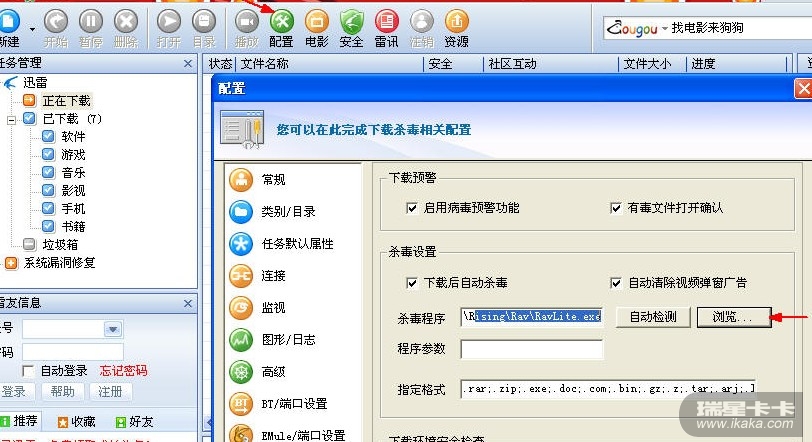Screen dimensions: 812x442
Task: Click the 删除 delete toolbar icon
Action: coord(126,29)
